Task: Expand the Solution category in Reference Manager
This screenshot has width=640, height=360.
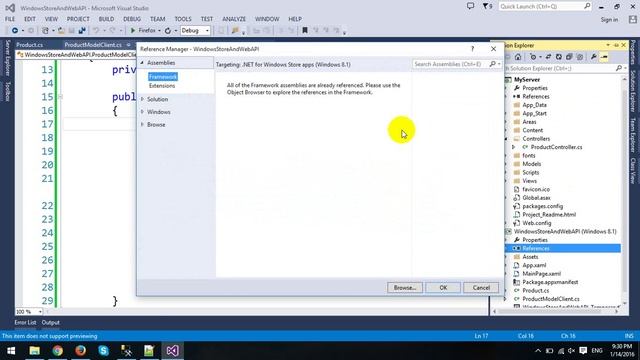Action: 142,99
